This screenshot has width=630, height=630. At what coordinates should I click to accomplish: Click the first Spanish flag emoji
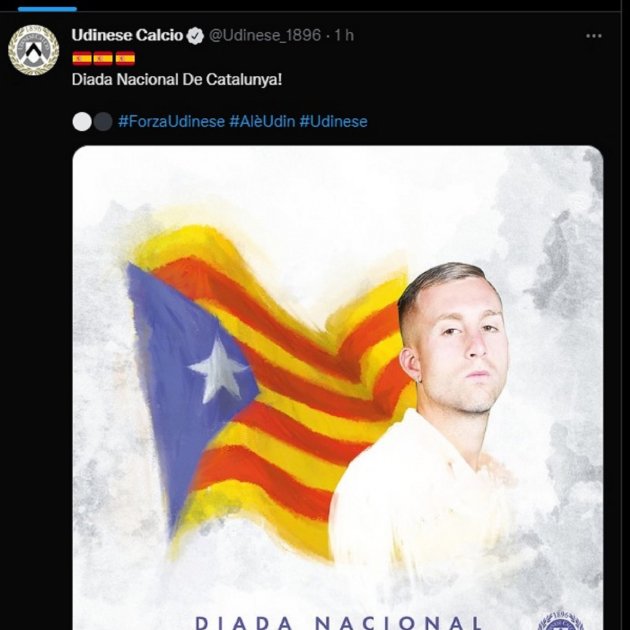(x=82, y=58)
